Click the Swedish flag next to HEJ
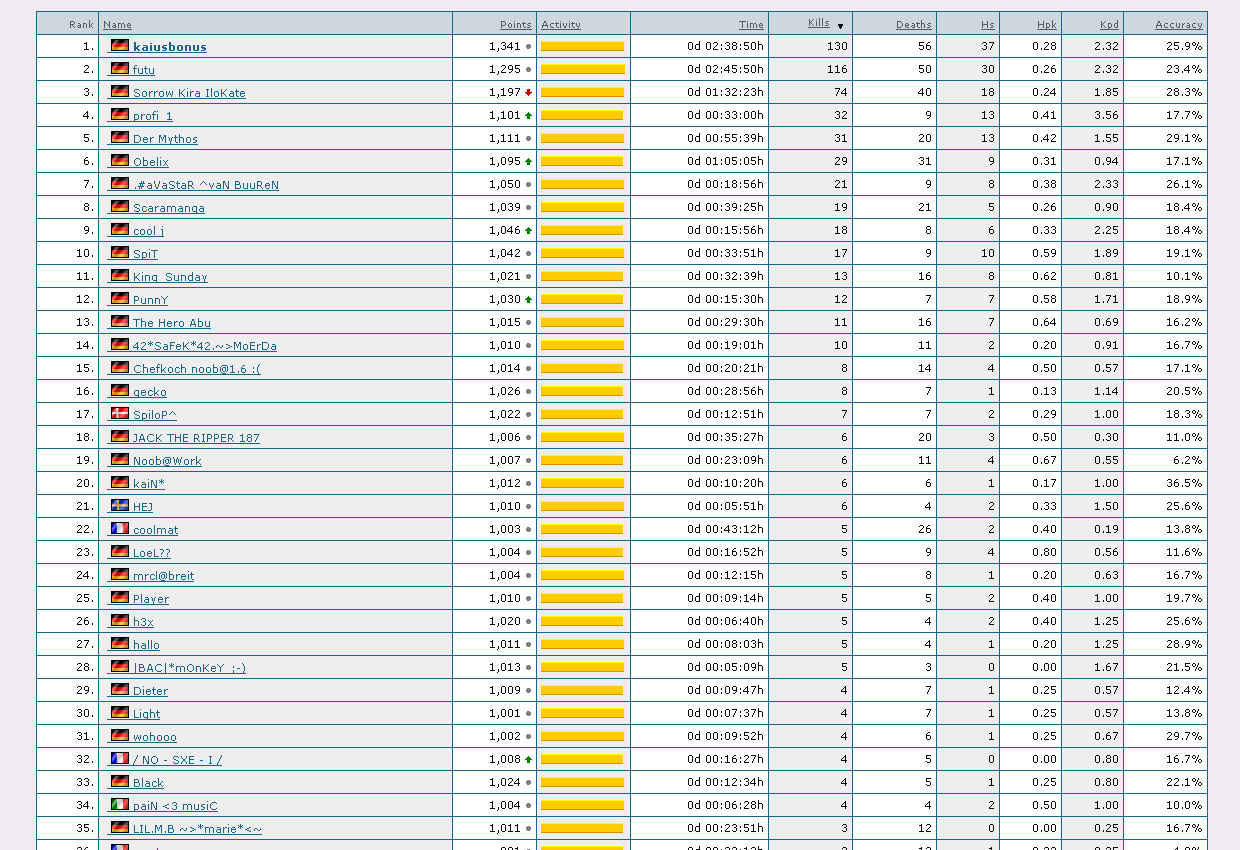Image resolution: width=1240 pixels, height=850 pixels. 120,506
